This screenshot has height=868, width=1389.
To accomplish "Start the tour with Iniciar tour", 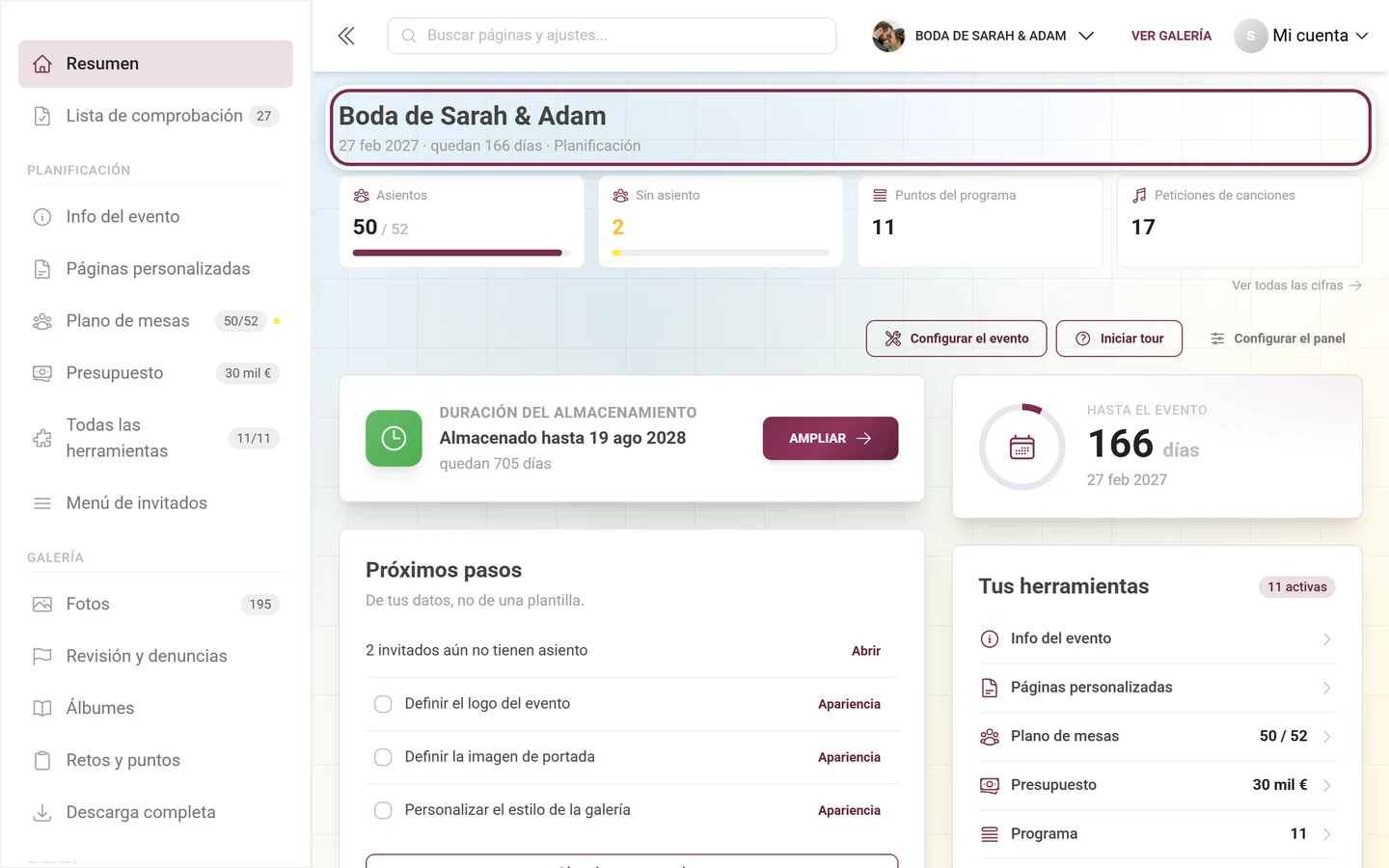I will [x=1119, y=339].
